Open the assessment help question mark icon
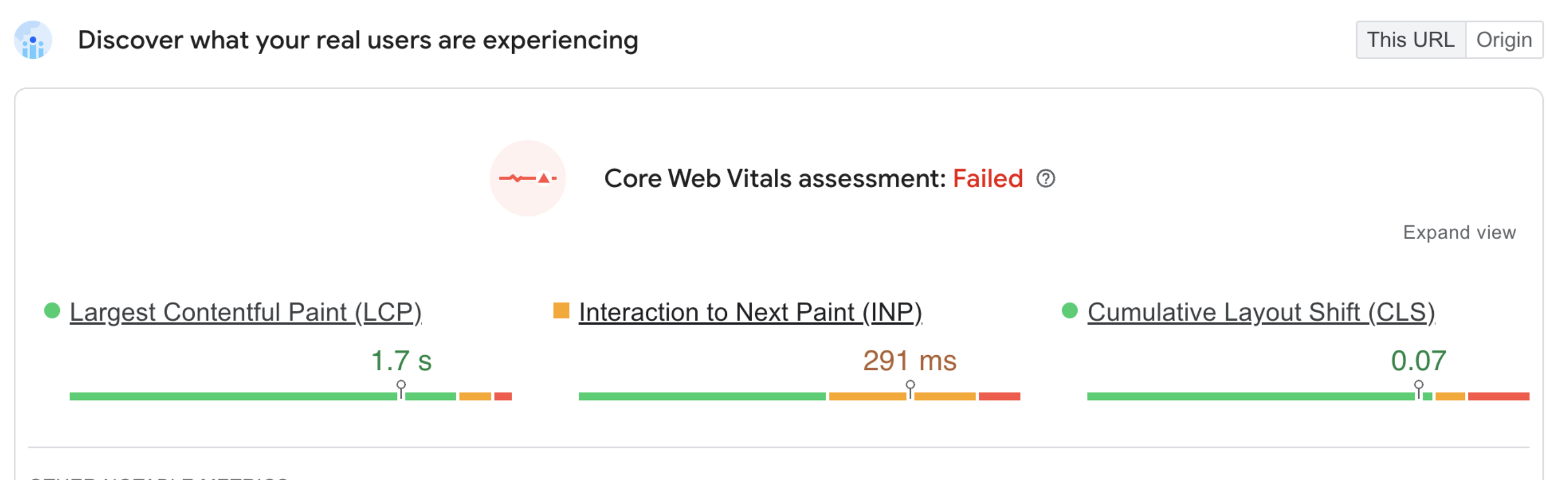 1045,179
